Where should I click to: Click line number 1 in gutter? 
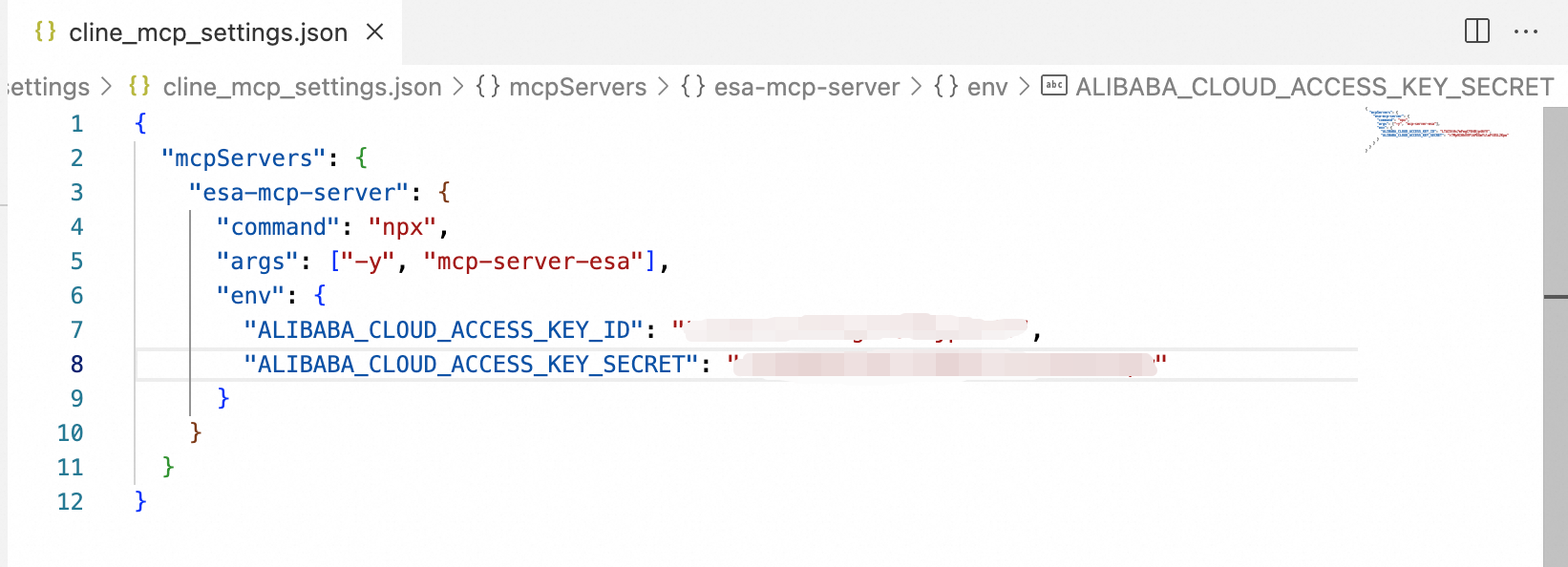coord(76,124)
